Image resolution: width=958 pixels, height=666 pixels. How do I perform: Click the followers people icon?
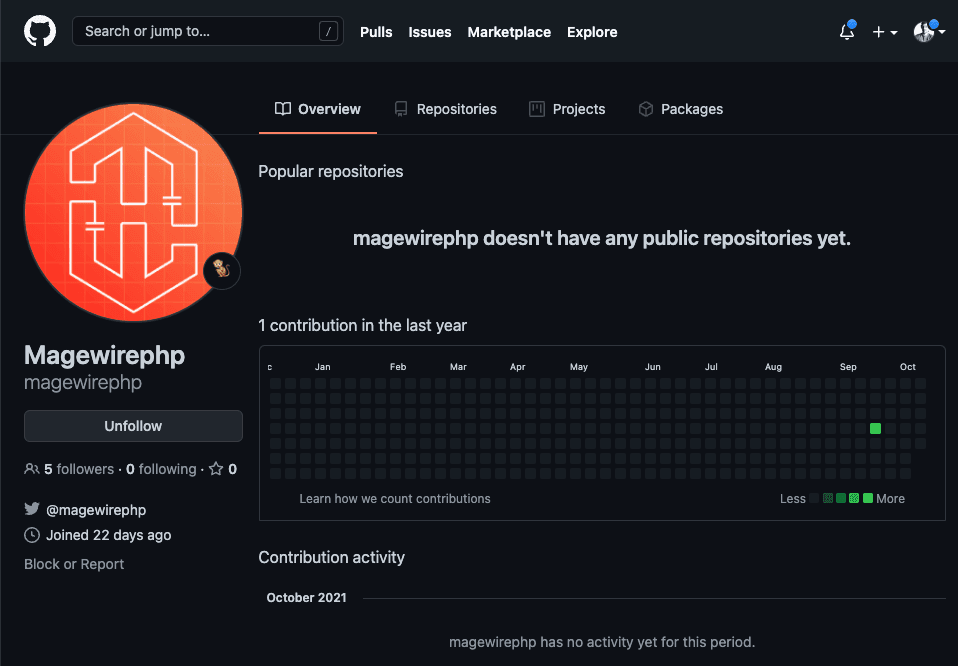point(32,469)
